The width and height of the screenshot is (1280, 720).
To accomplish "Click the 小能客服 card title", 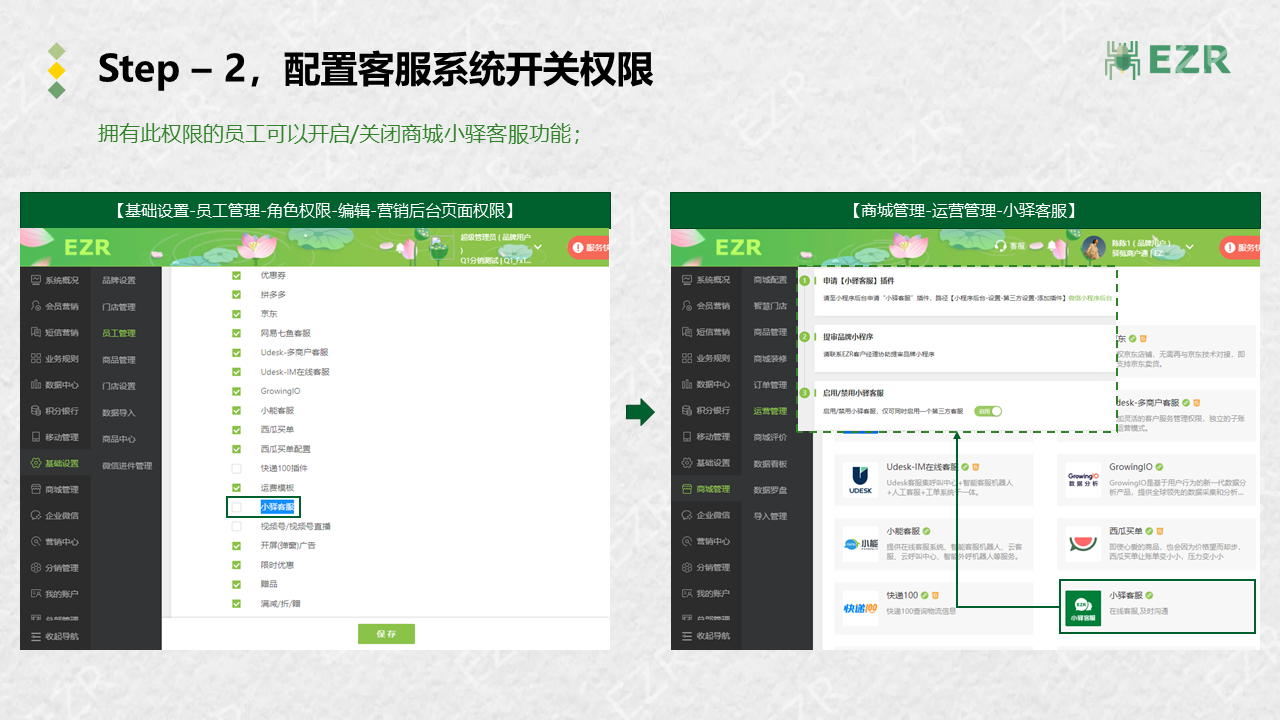I will [x=903, y=531].
